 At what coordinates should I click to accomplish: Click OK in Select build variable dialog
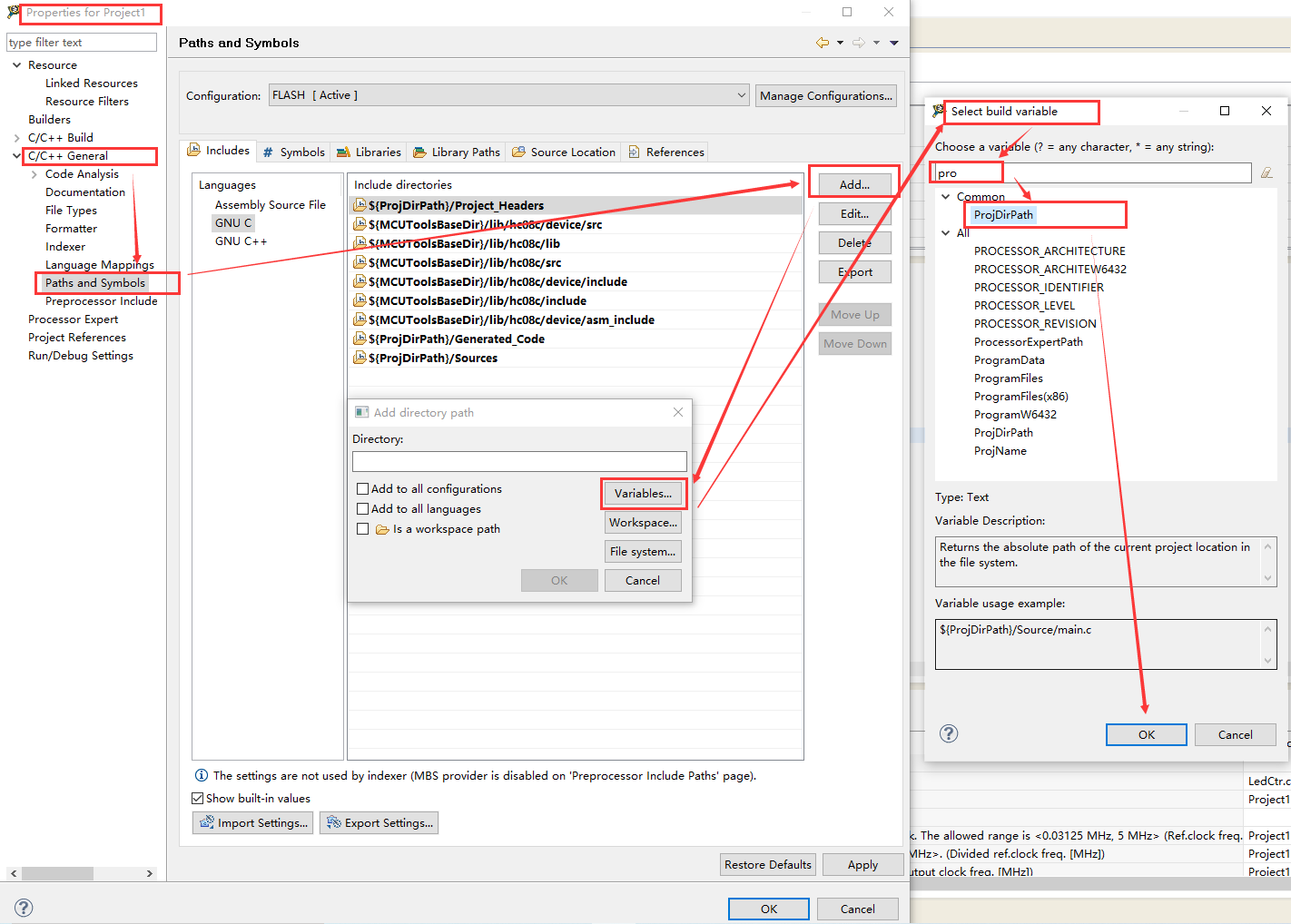(1147, 734)
